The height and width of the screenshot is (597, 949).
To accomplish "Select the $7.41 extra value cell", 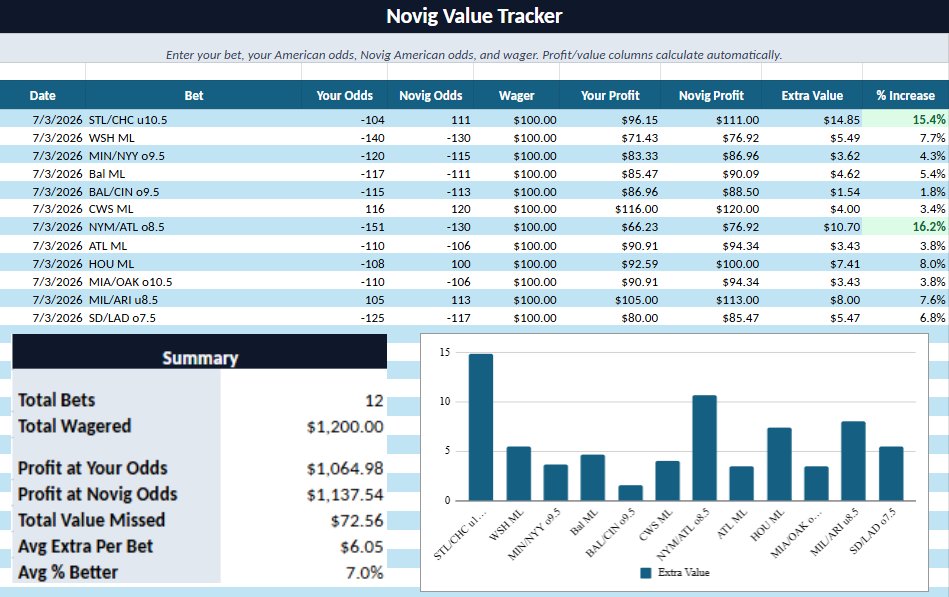I will [x=812, y=263].
